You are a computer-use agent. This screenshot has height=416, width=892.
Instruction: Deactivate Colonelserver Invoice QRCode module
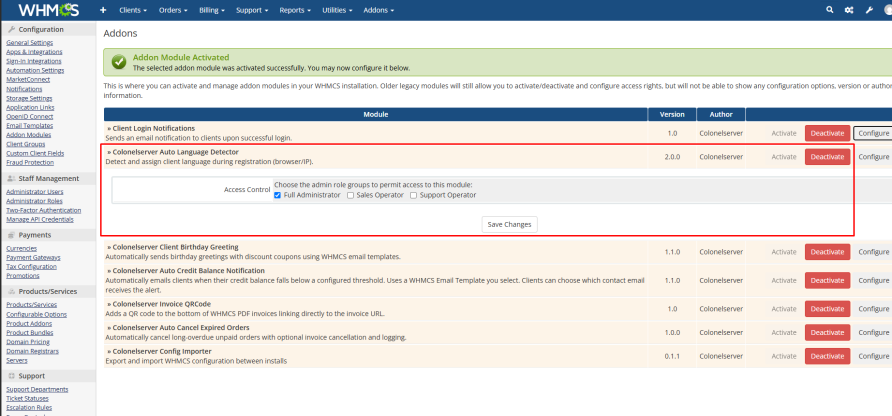827,309
